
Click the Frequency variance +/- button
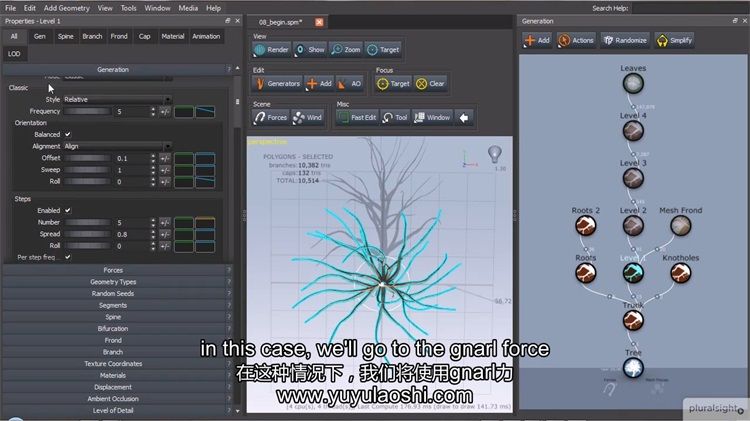click(165, 111)
